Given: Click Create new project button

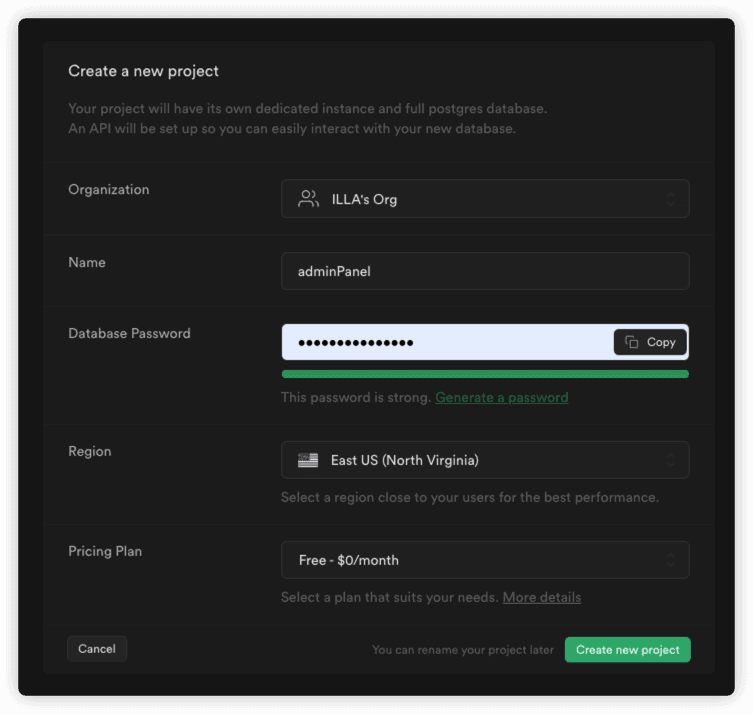Looking at the screenshot, I should click(x=628, y=650).
